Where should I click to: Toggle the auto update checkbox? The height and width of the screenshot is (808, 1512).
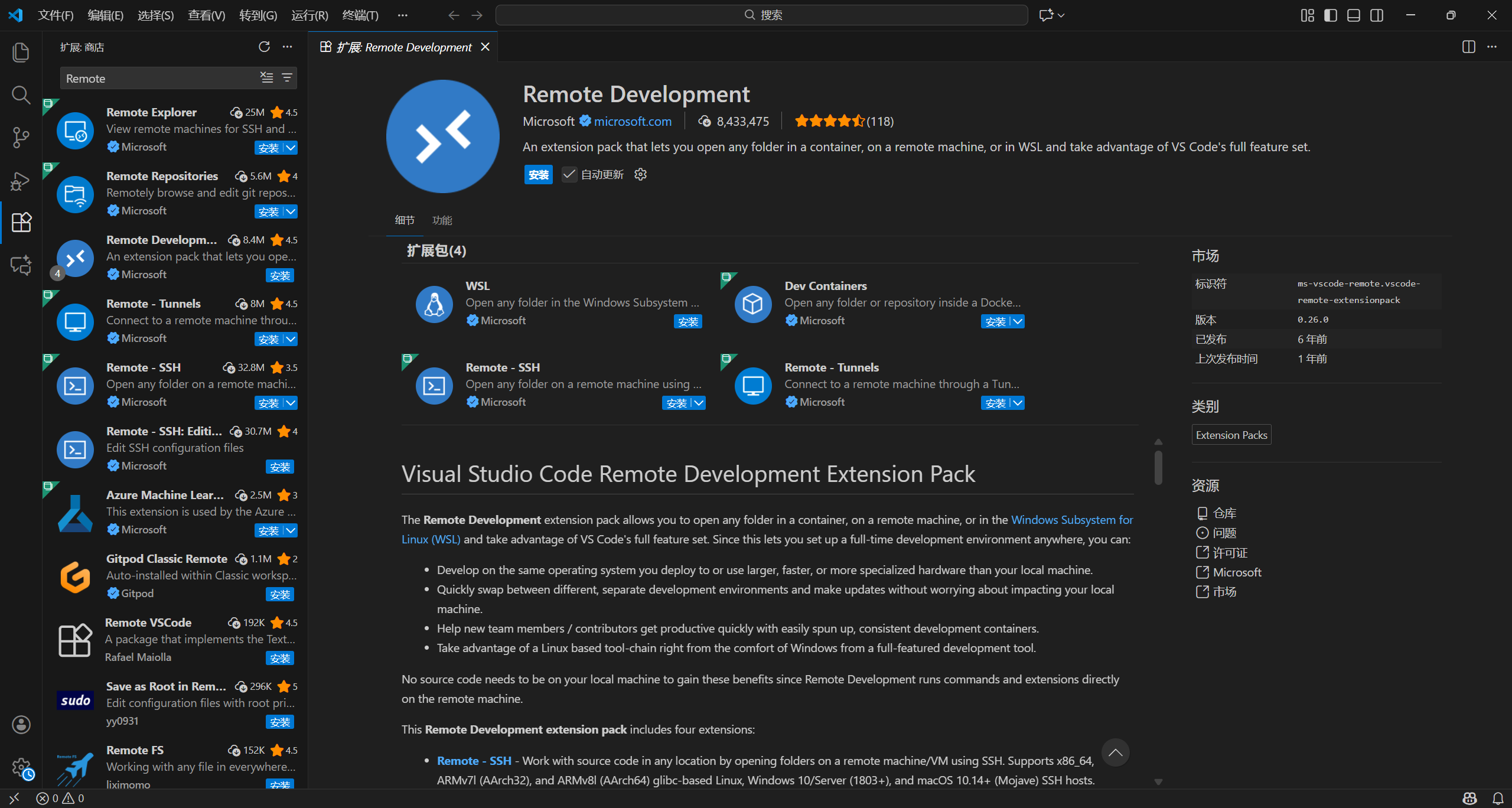[569, 174]
